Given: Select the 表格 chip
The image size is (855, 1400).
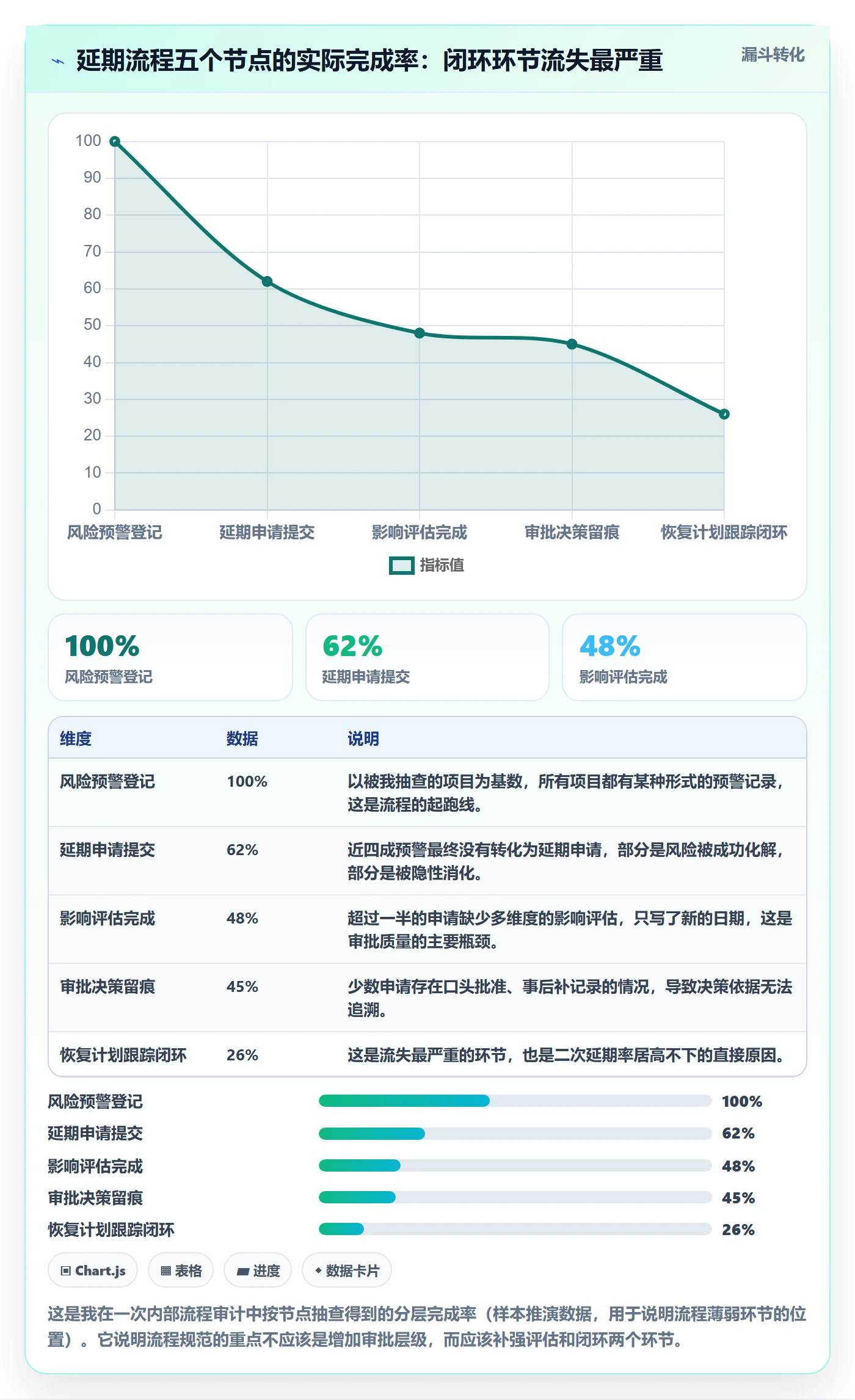Looking at the screenshot, I should pyautogui.click(x=181, y=1271).
